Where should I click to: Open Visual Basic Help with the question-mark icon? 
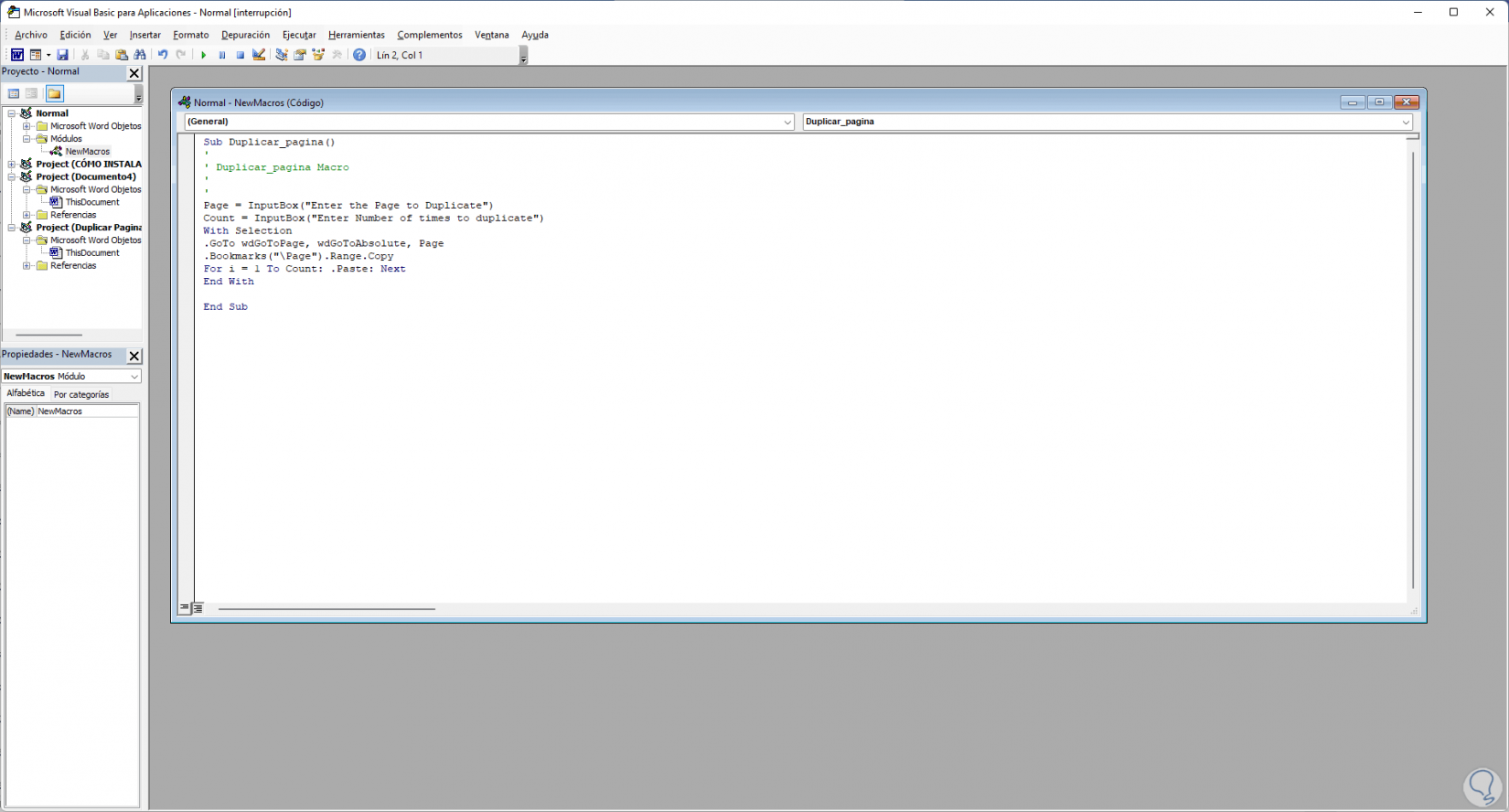[359, 55]
